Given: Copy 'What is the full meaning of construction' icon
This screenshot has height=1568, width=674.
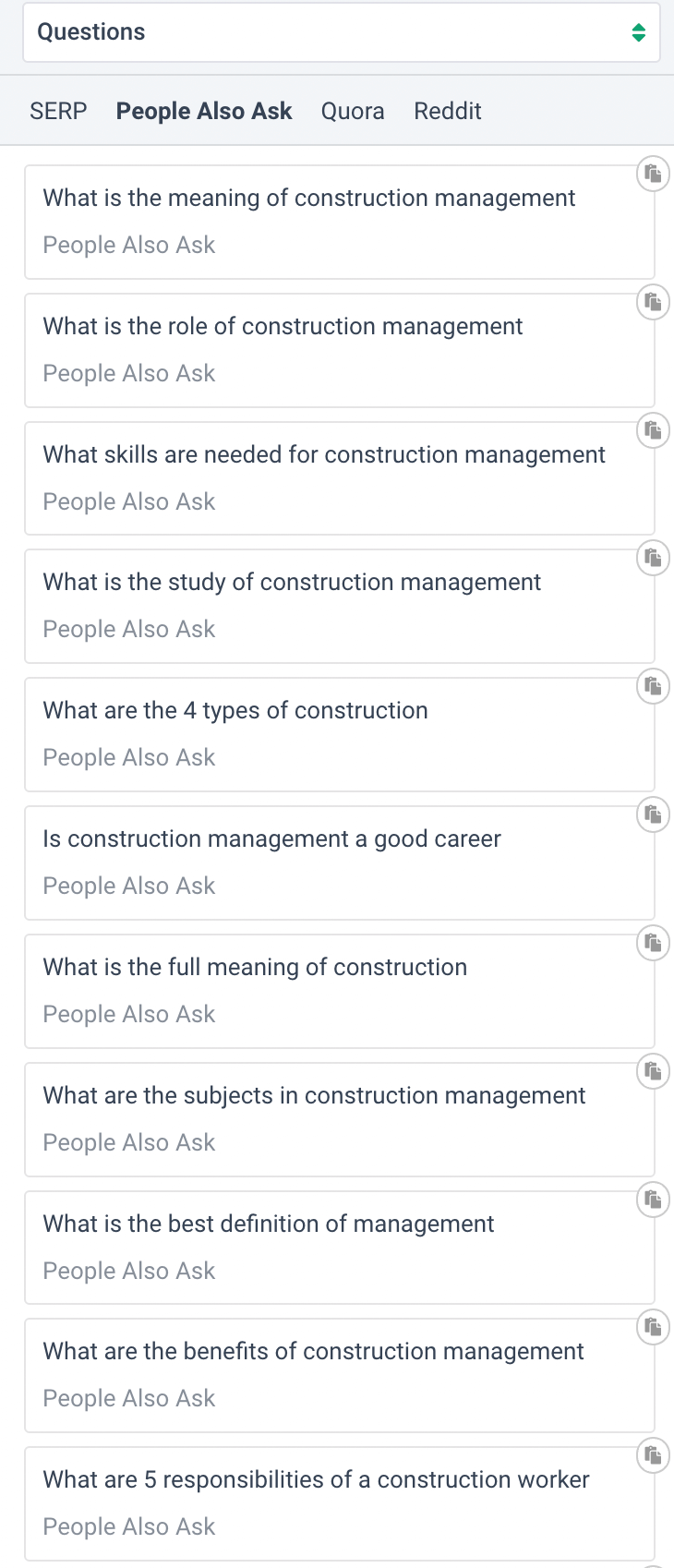Looking at the screenshot, I should coord(654,943).
